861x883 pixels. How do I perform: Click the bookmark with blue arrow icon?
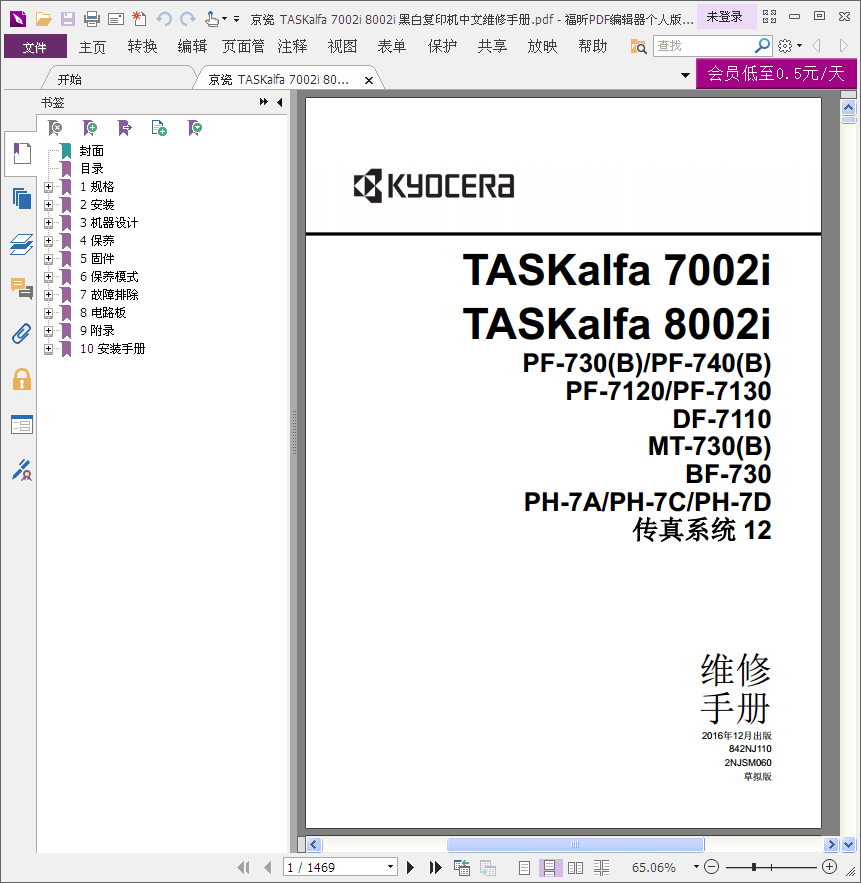125,128
